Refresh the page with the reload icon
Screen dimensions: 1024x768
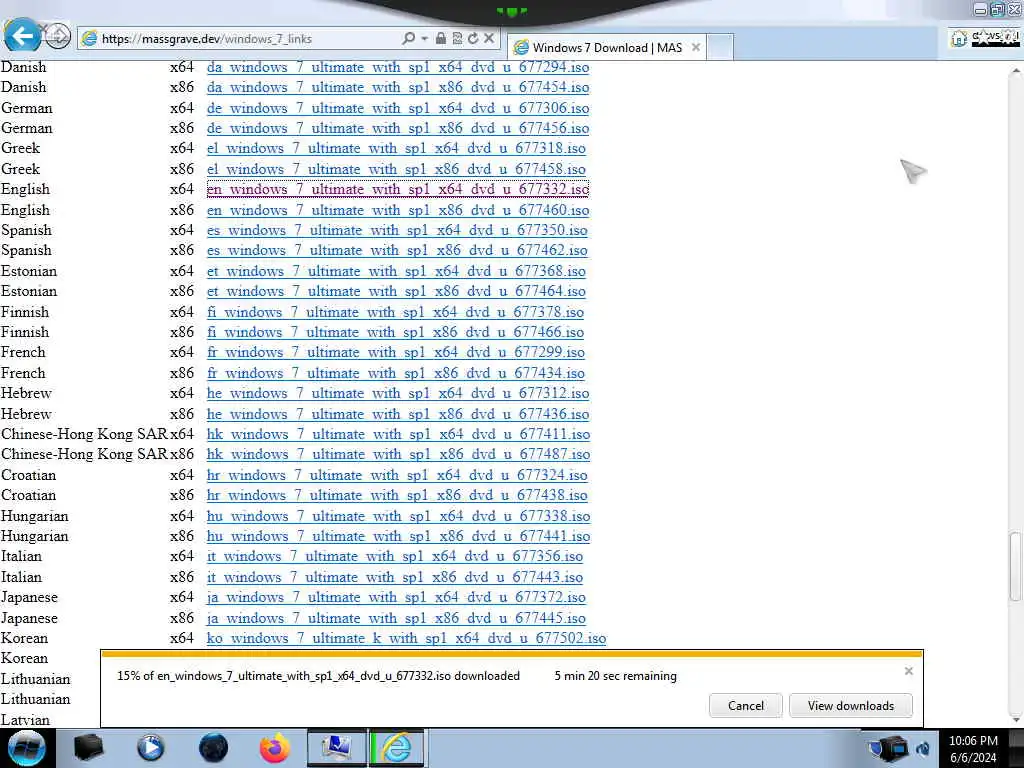473,39
